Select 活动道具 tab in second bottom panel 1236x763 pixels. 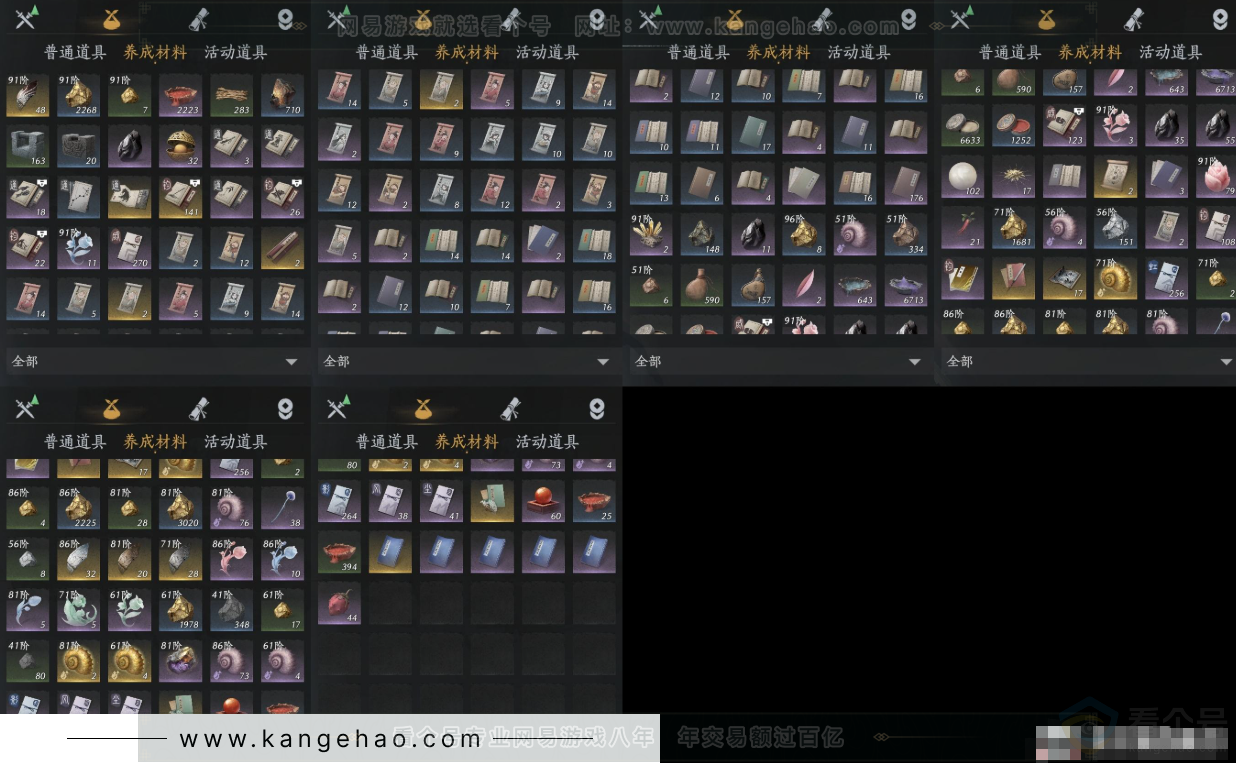547,441
